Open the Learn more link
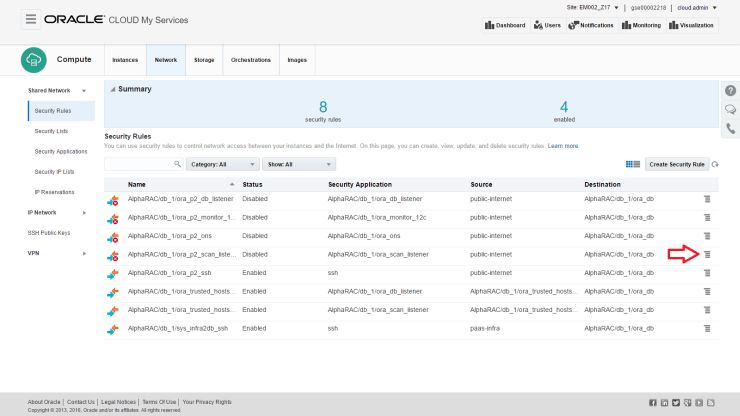This screenshot has height=416, width=740. [563, 146]
